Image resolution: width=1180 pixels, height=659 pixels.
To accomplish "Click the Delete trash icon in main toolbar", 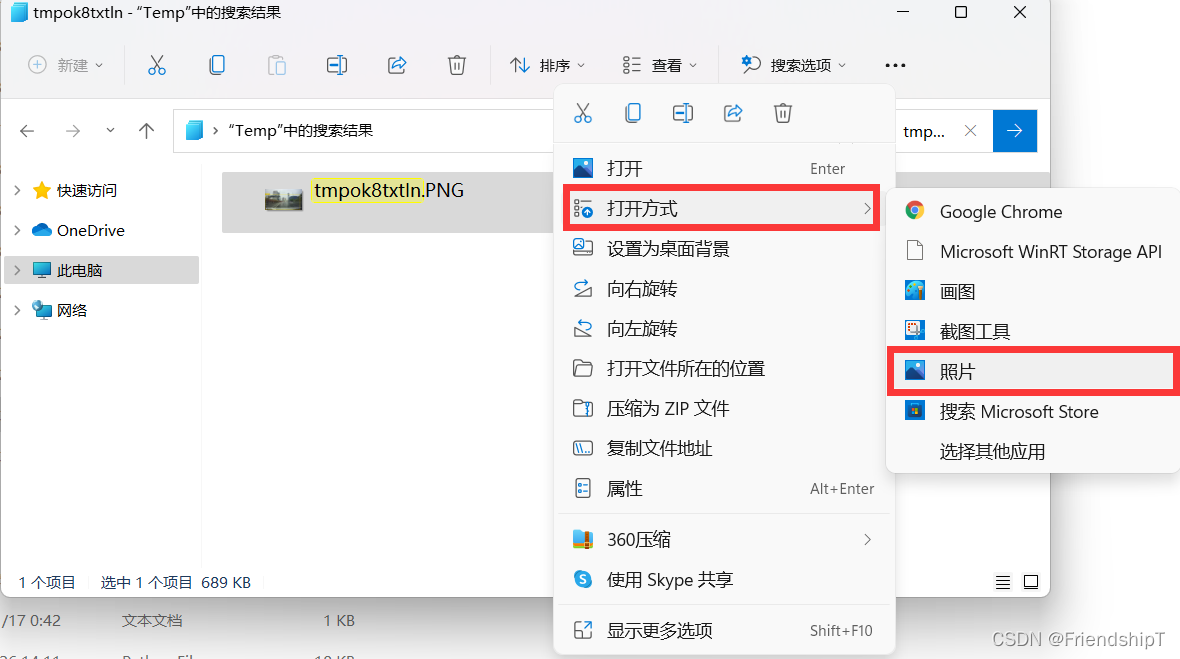I will [x=457, y=65].
